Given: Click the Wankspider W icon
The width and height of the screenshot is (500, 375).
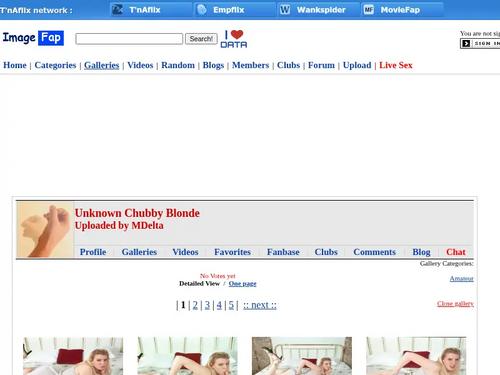Looking at the screenshot, I should (285, 10).
